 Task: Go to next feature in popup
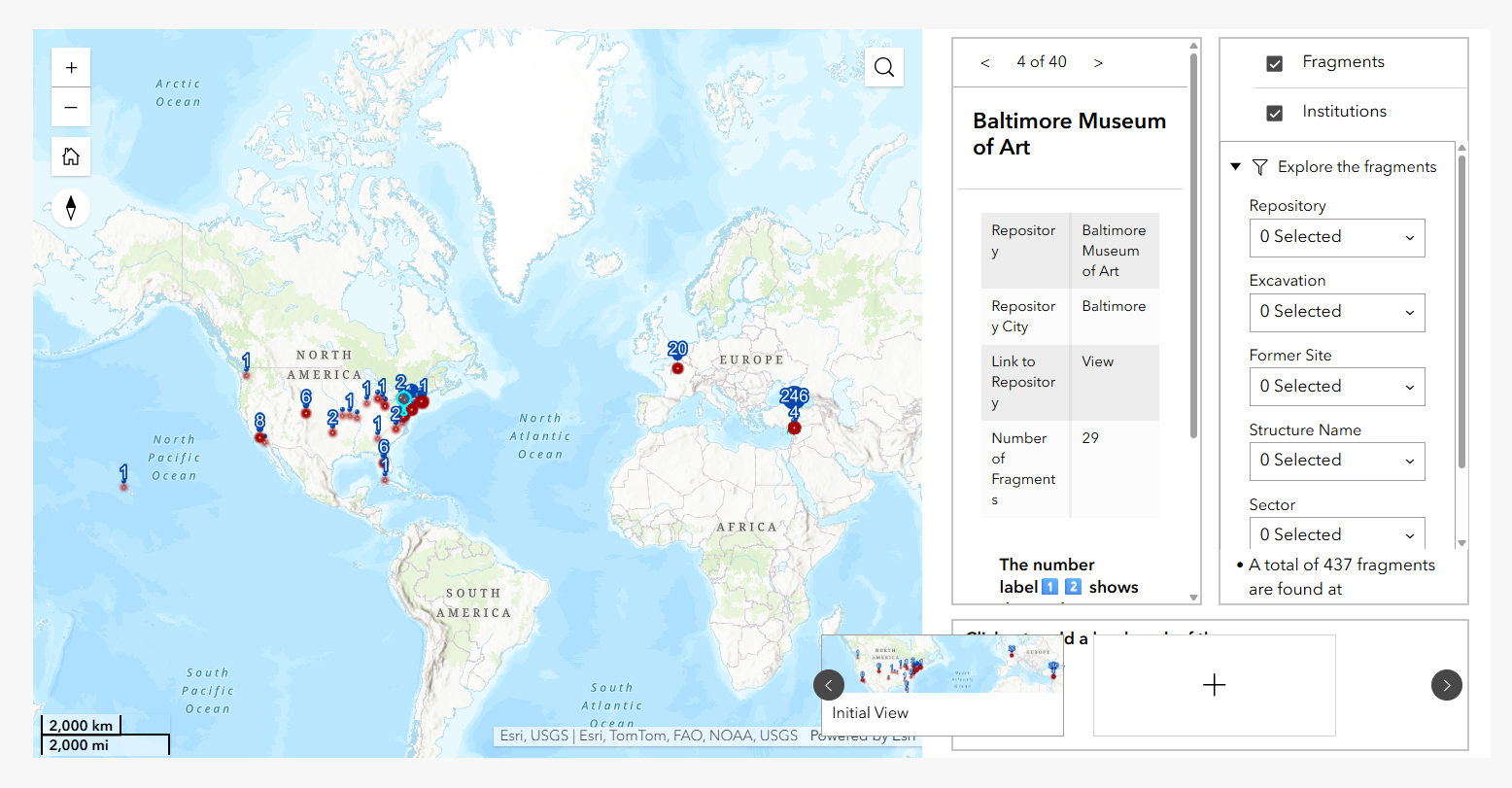(1098, 62)
